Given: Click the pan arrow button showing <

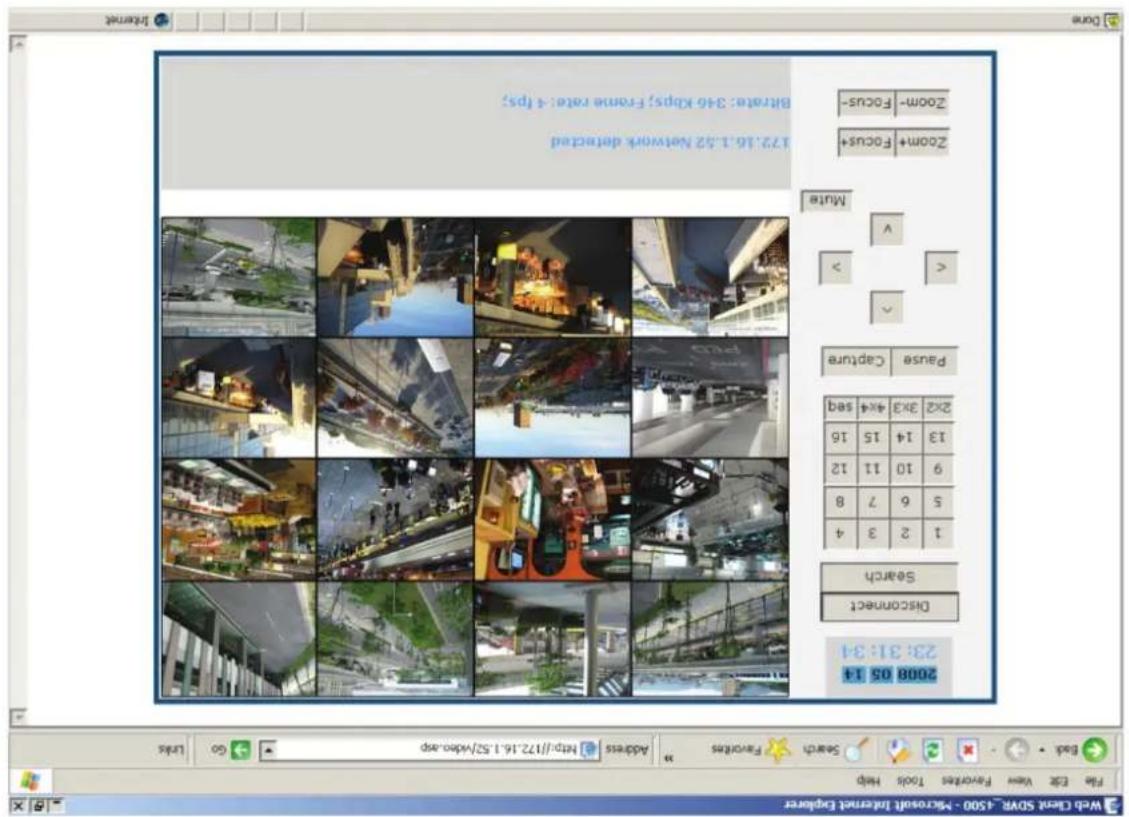Looking at the screenshot, I should [x=835, y=267].
